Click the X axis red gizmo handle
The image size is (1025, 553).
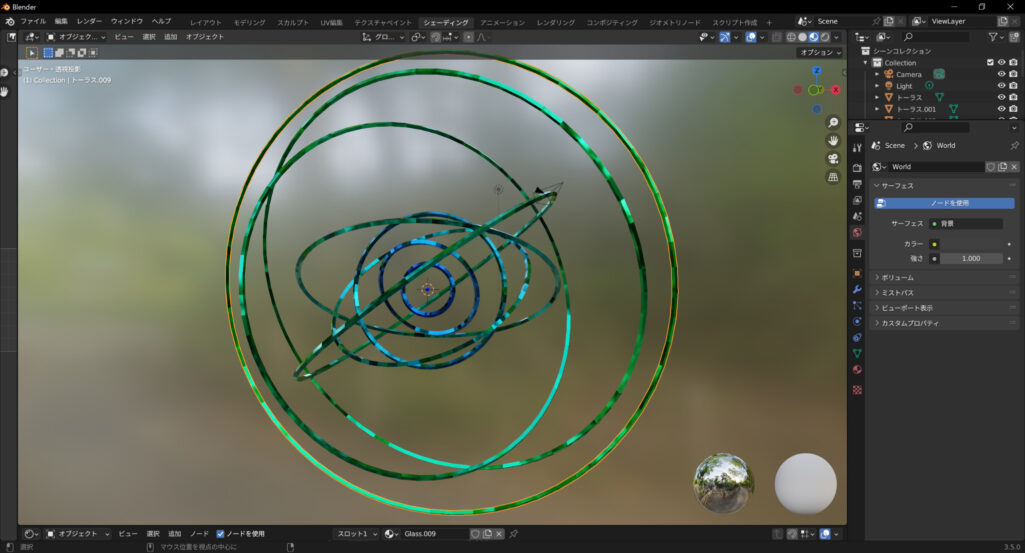click(x=835, y=90)
